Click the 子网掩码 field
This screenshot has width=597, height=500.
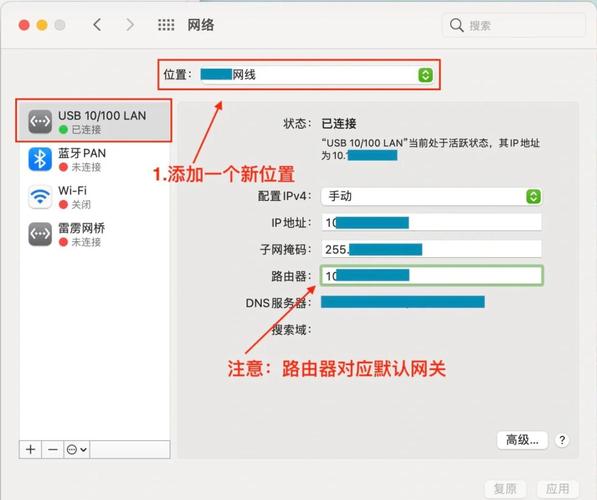[x=431, y=249]
